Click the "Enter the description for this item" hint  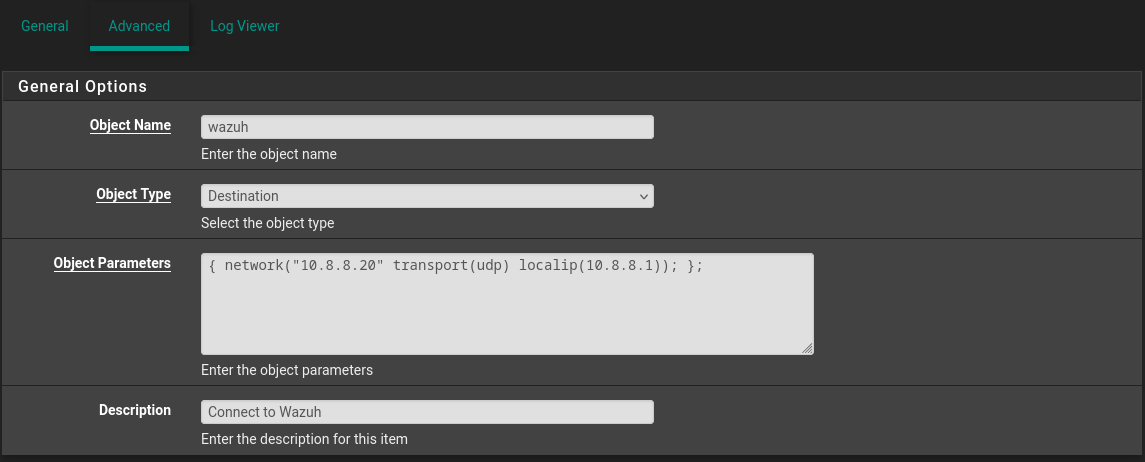point(304,439)
